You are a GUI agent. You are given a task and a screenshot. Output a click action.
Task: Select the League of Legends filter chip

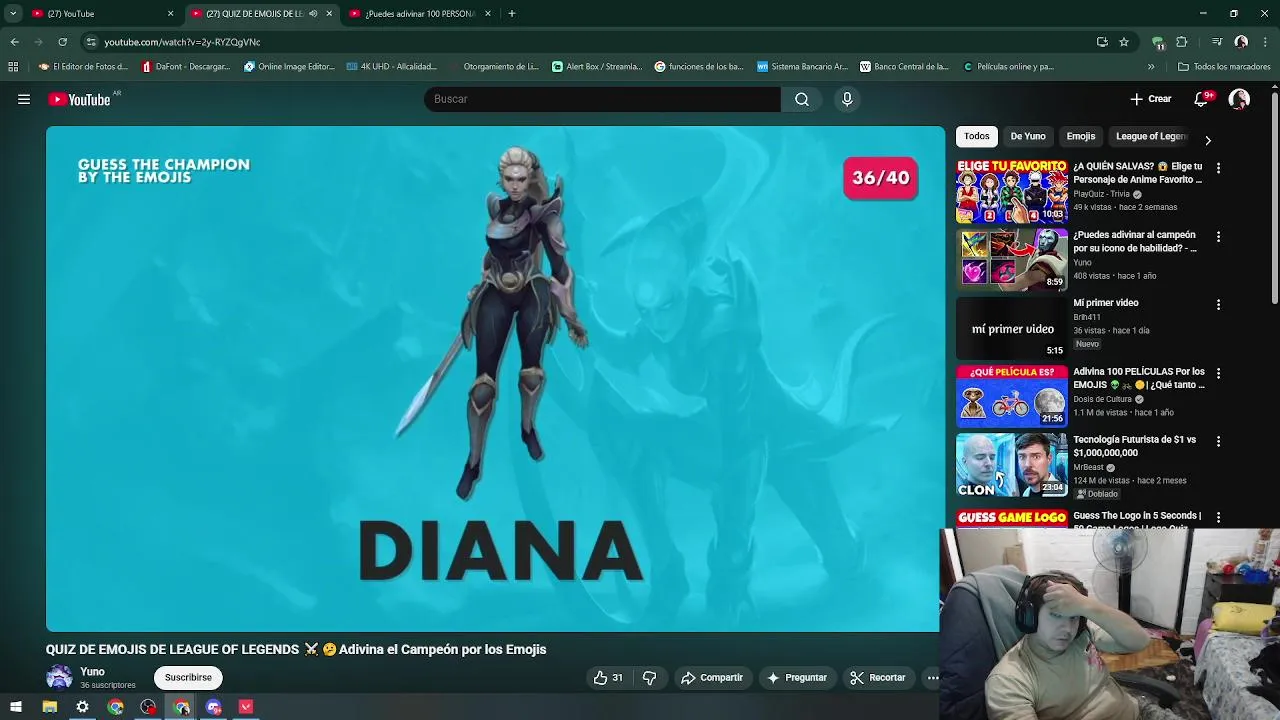[x=1151, y=136]
